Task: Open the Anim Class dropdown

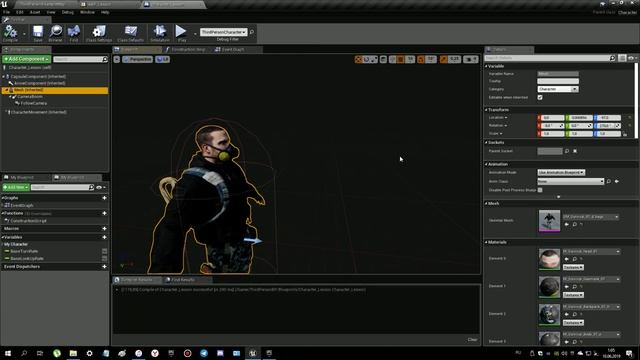Action: point(570,181)
